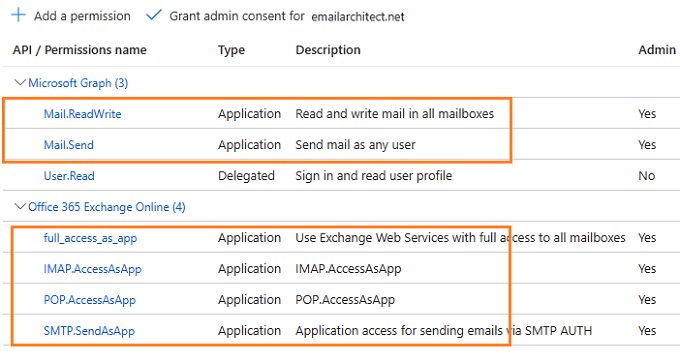
Task: Click the 'Yes' admin value for Mail.Send
Action: pyautogui.click(x=647, y=145)
